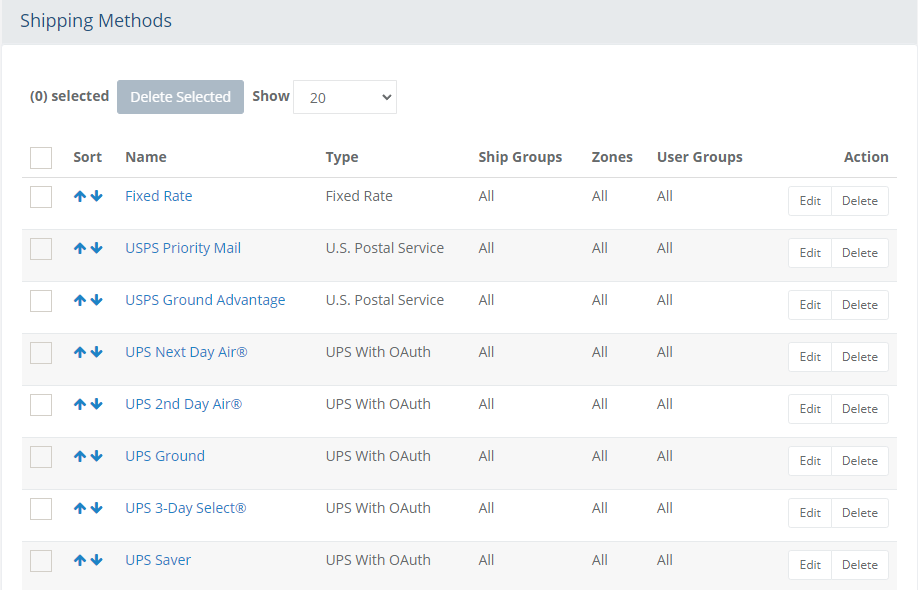The width and height of the screenshot is (918, 590).
Task: Click the Zones column header
Action: [x=612, y=157]
